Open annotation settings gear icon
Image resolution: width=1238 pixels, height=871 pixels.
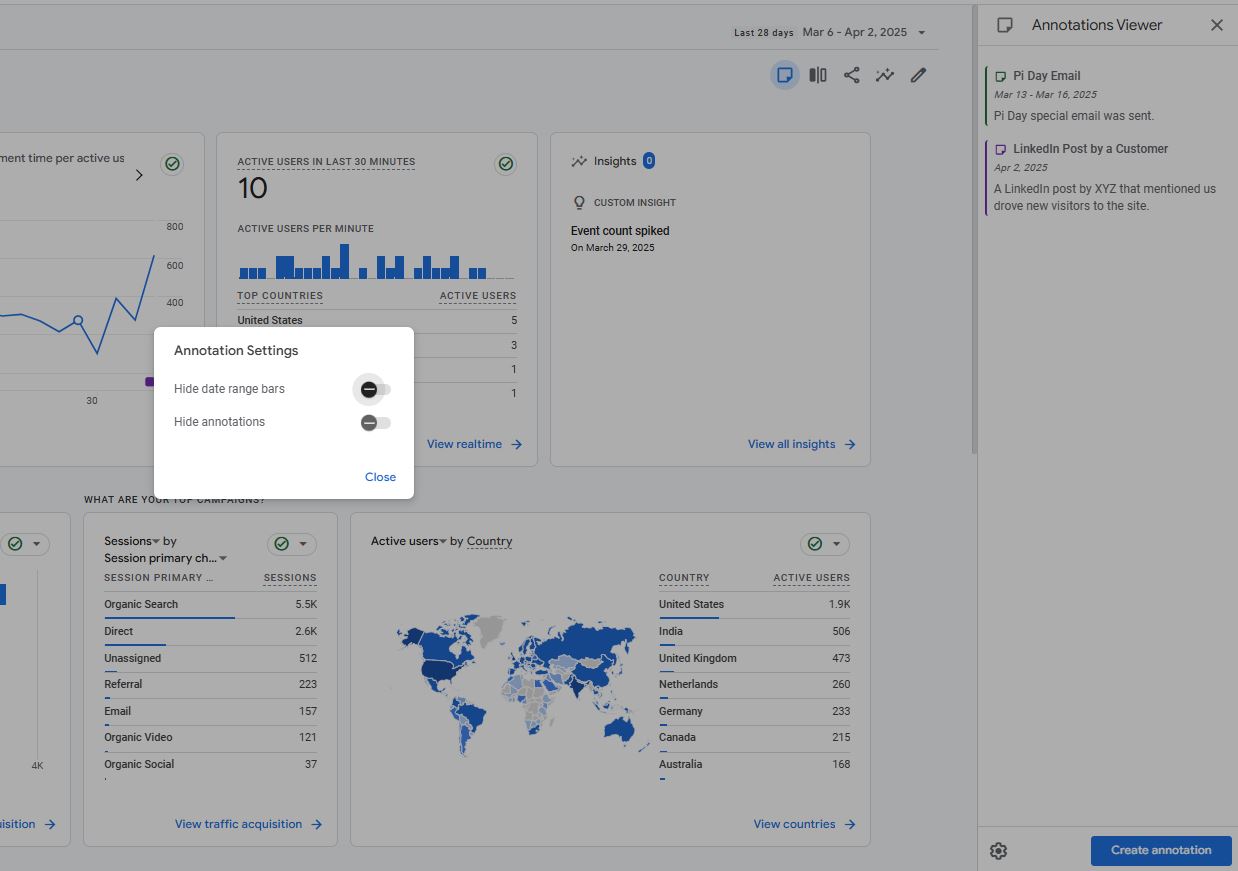click(998, 851)
